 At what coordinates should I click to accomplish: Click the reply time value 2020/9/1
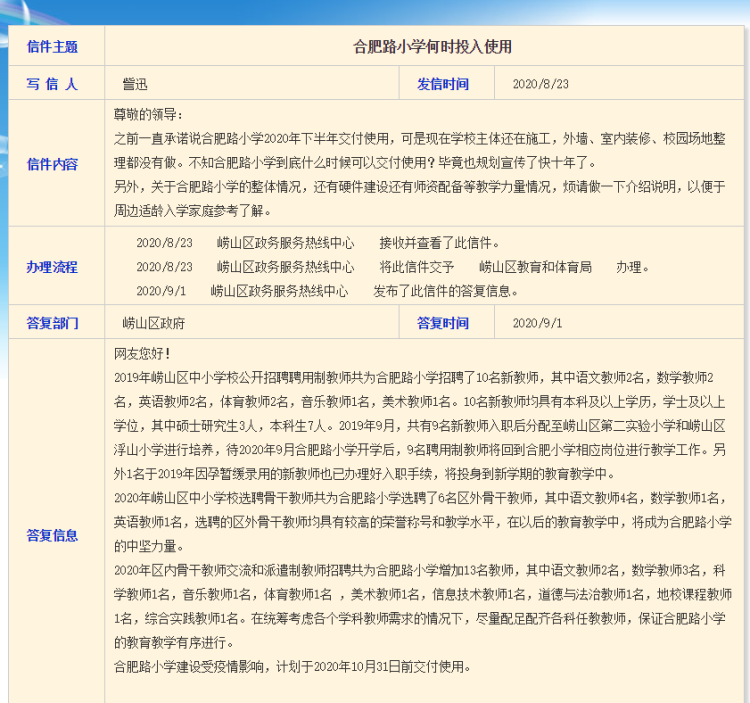[x=537, y=323]
